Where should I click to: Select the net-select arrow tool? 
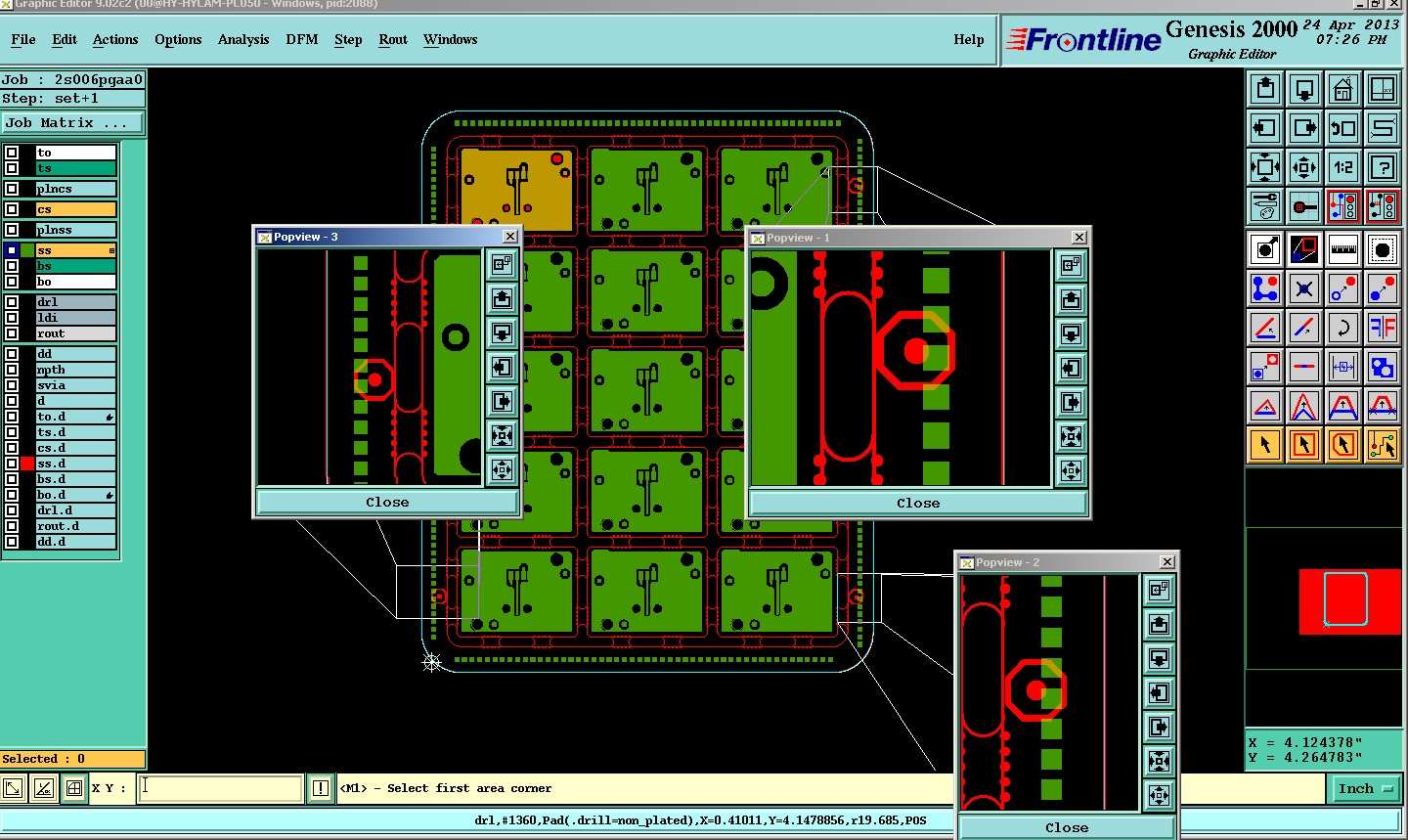[x=1383, y=445]
